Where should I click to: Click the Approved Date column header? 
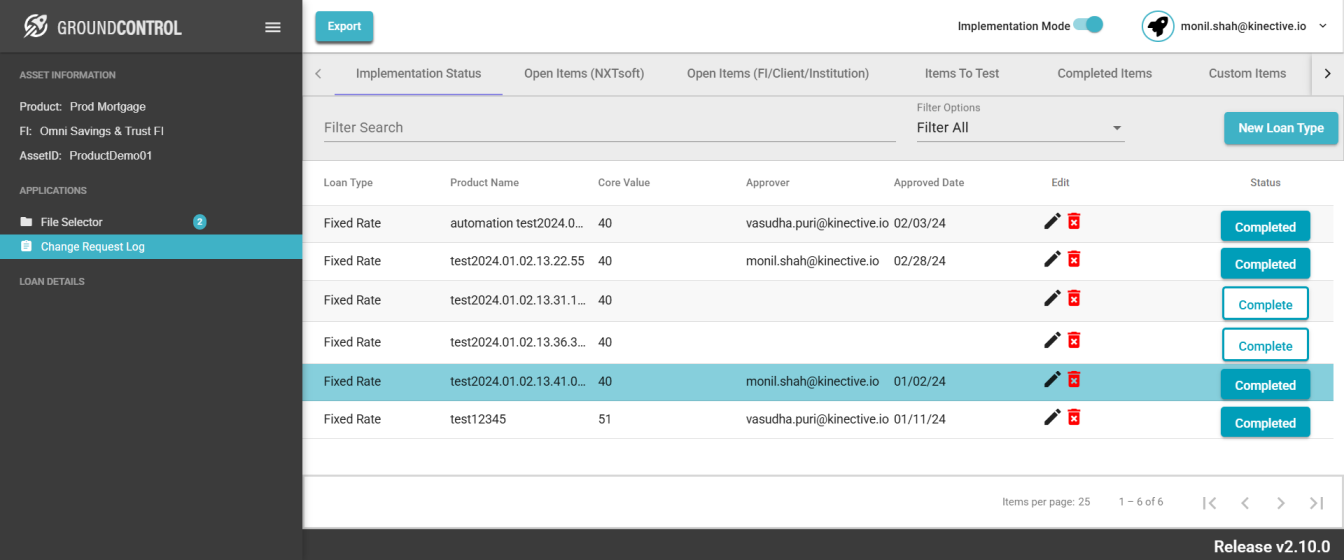click(929, 183)
